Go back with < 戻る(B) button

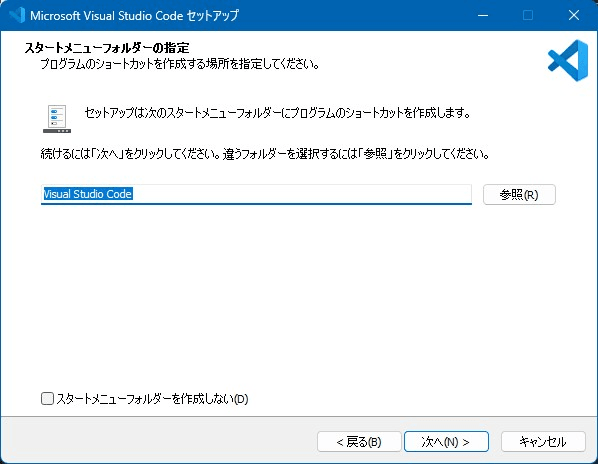coord(359,442)
